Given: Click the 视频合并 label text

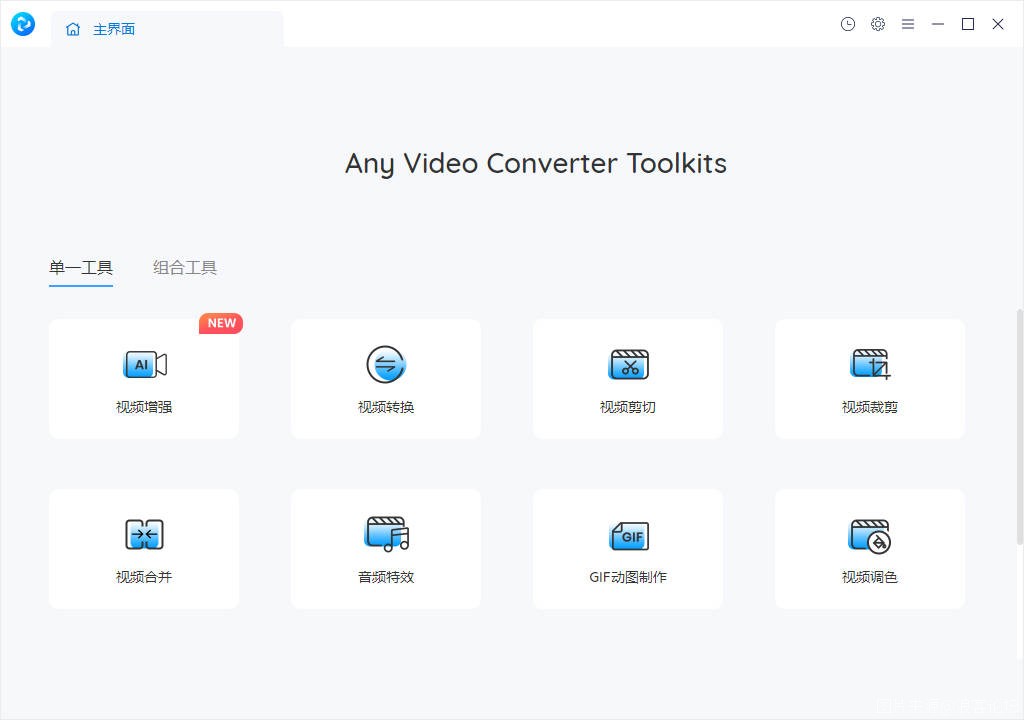Looking at the screenshot, I should [144, 577].
